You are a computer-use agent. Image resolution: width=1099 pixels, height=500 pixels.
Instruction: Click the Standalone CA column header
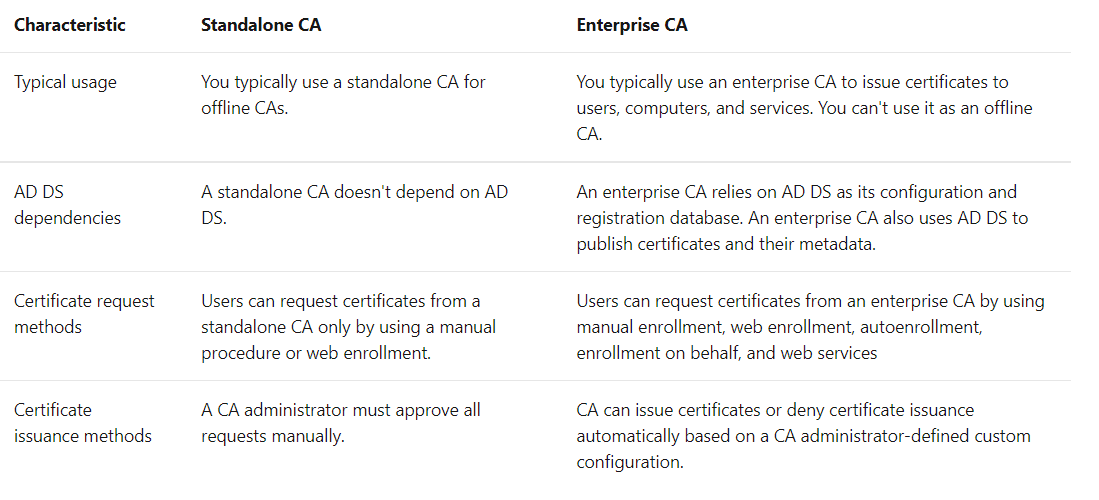point(261,25)
